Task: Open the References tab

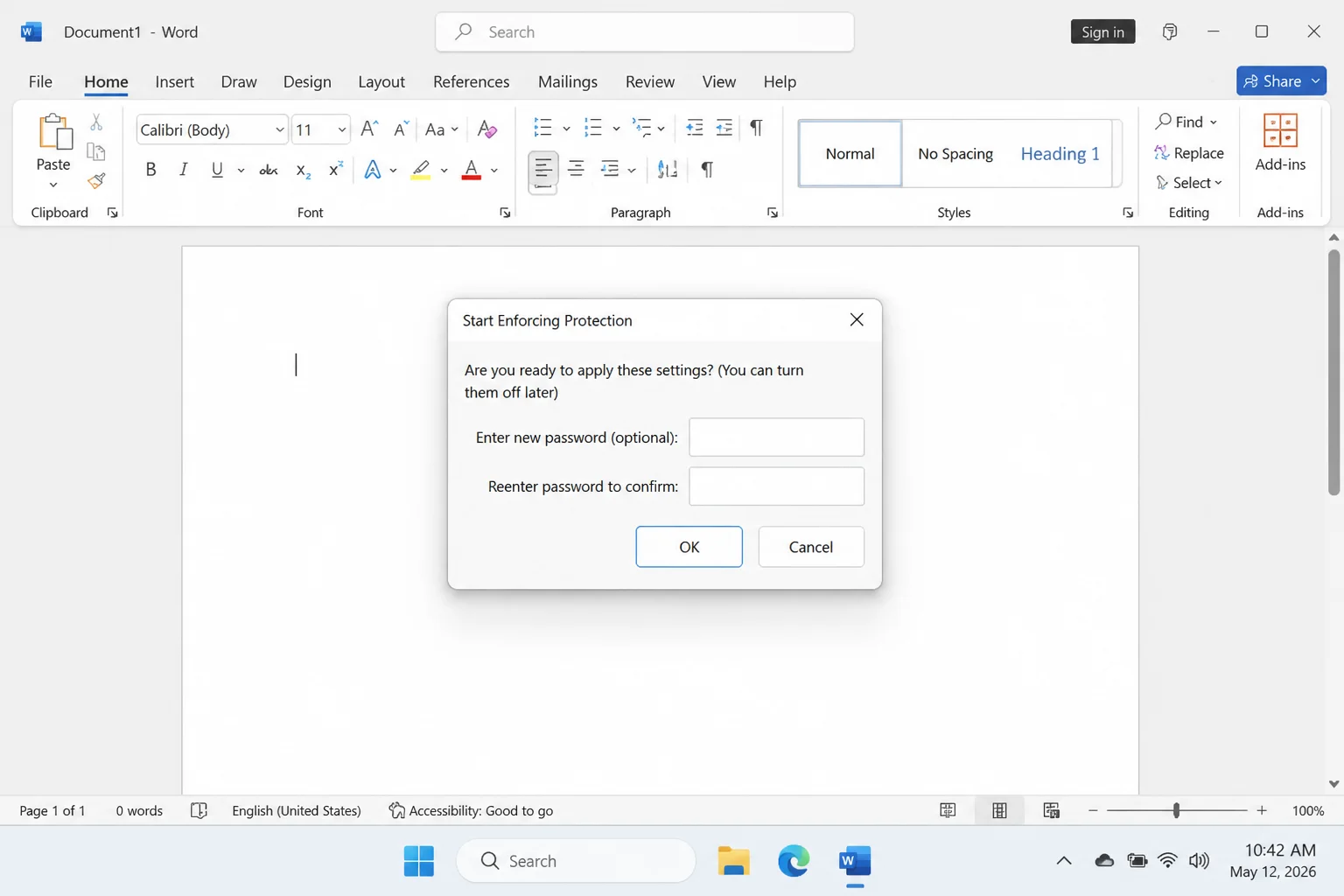Action: 471,81
